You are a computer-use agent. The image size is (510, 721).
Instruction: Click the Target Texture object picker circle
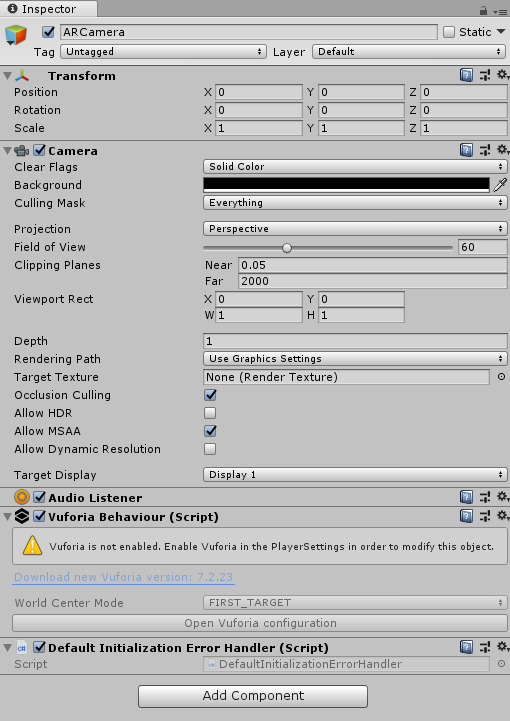501,377
